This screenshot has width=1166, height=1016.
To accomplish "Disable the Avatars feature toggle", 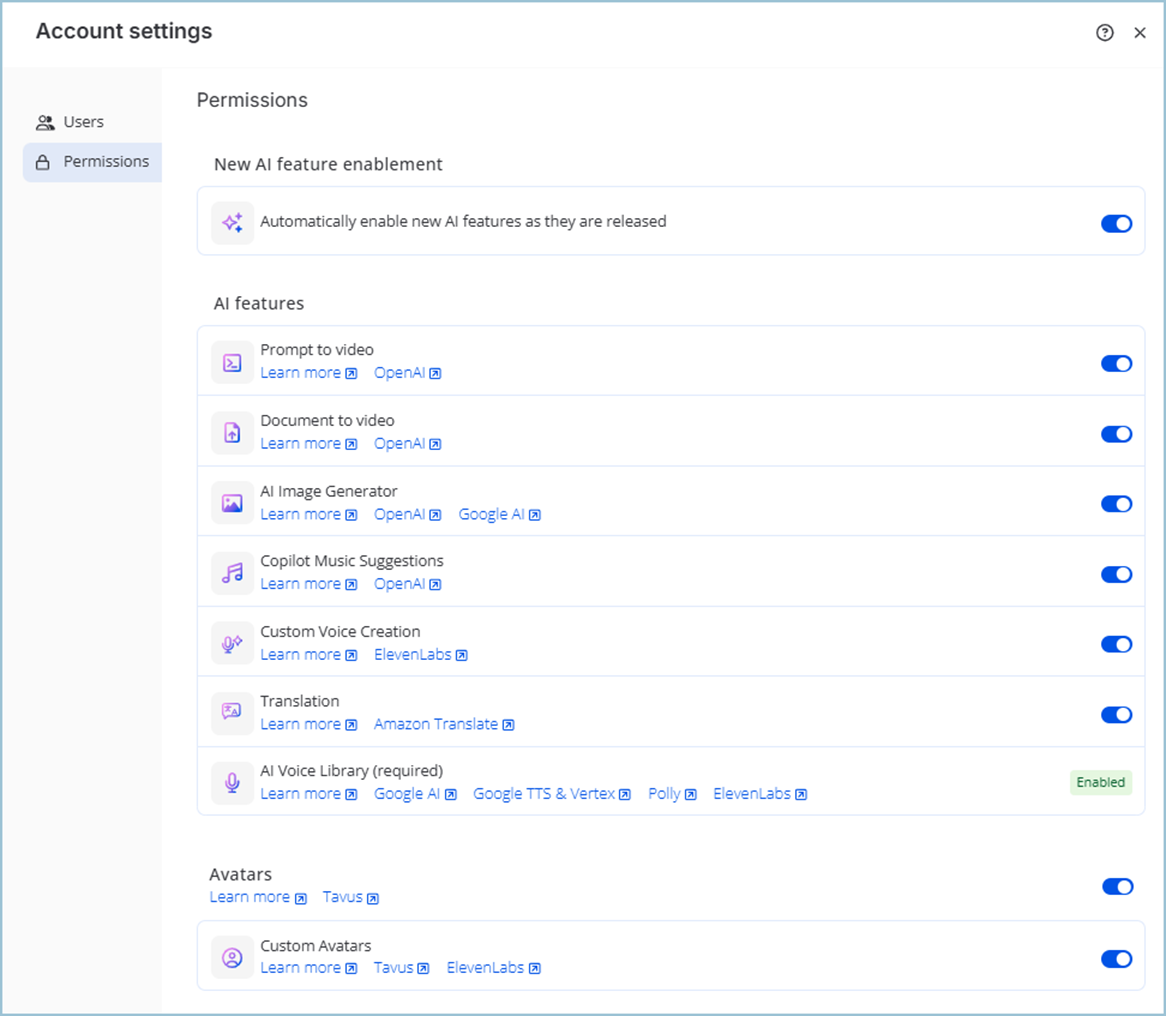I will 1116,886.
